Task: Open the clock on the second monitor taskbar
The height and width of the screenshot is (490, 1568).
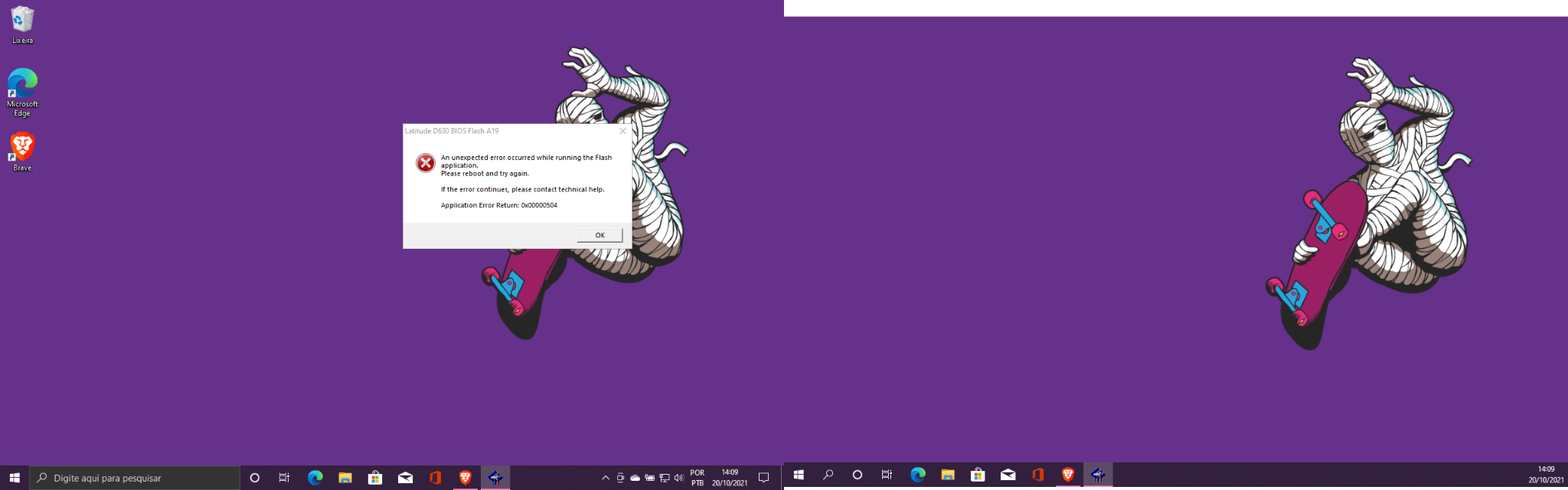Action: pos(1546,475)
